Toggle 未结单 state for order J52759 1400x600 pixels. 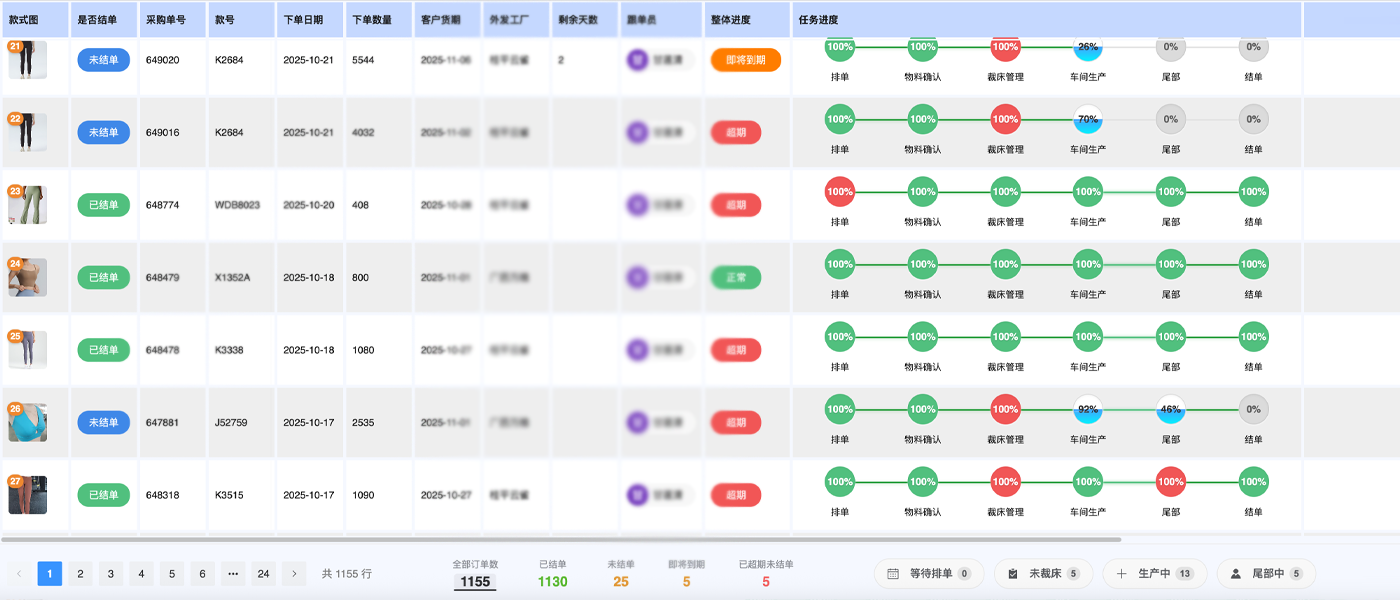[103, 422]
